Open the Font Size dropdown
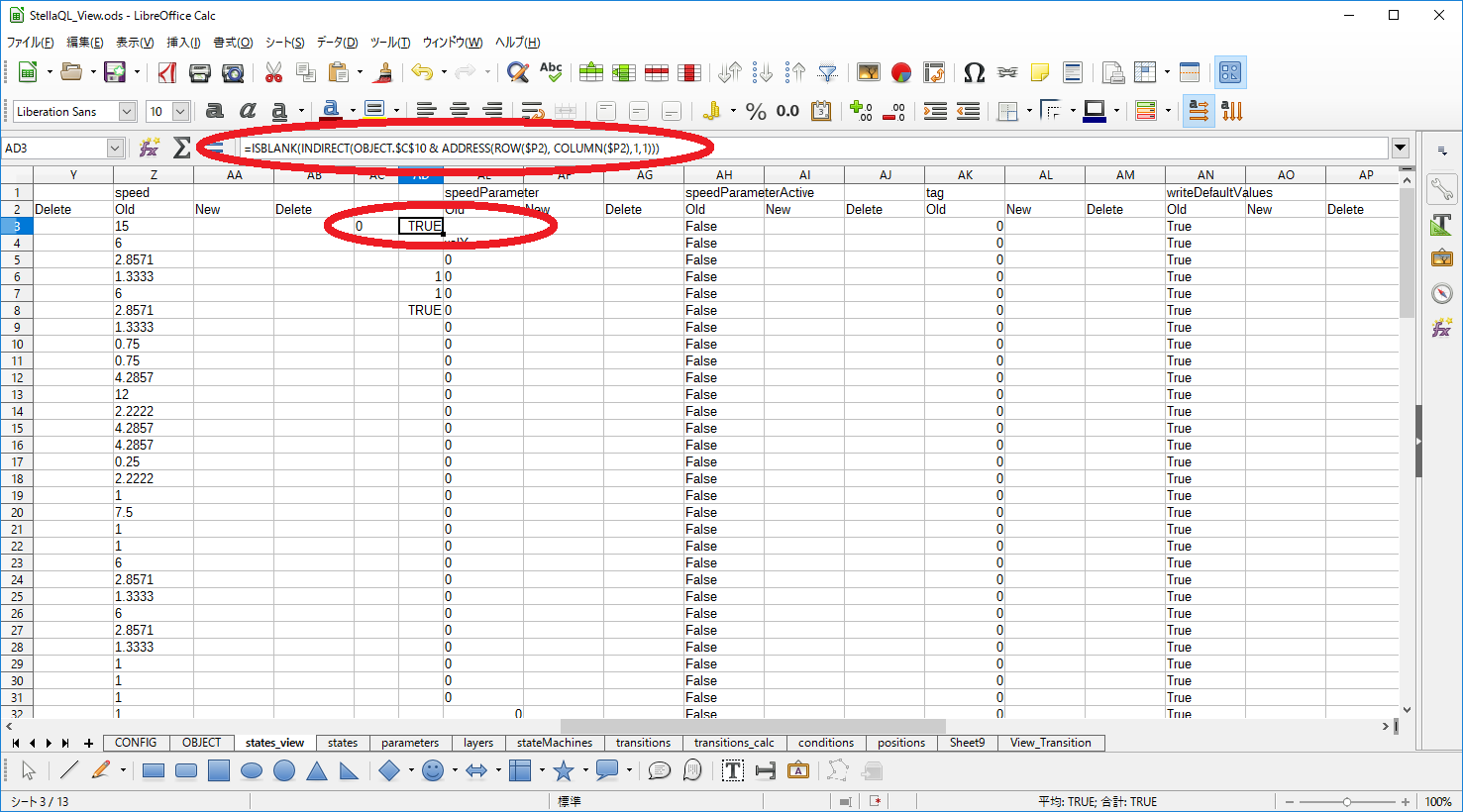This screenshot has width=1463, height=812. [x=180, y=111]
